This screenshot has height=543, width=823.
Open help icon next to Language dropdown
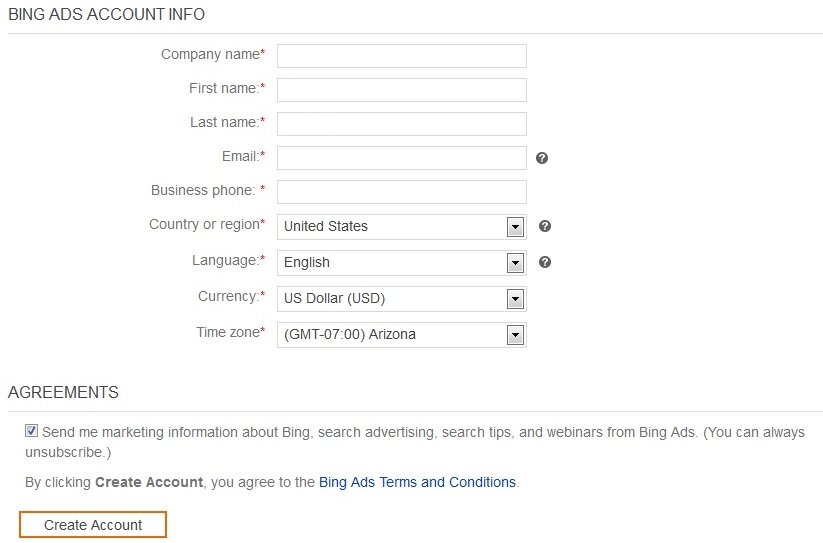click(x=545, y=262)
